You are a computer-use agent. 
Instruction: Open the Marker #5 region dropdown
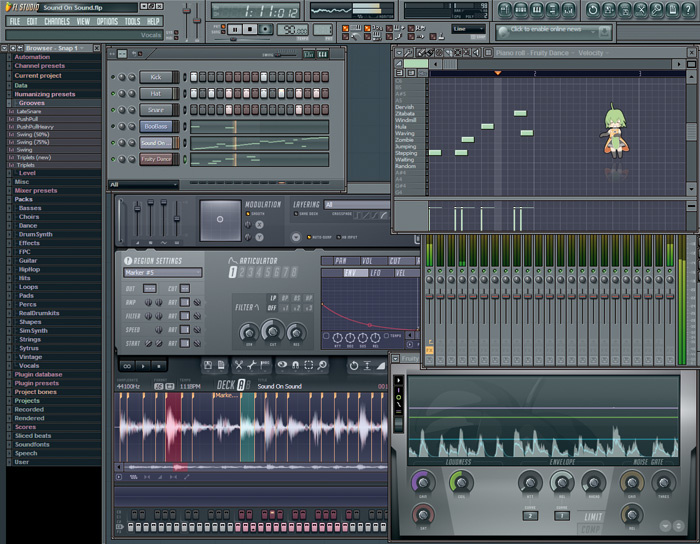click(x=162, y=273)
